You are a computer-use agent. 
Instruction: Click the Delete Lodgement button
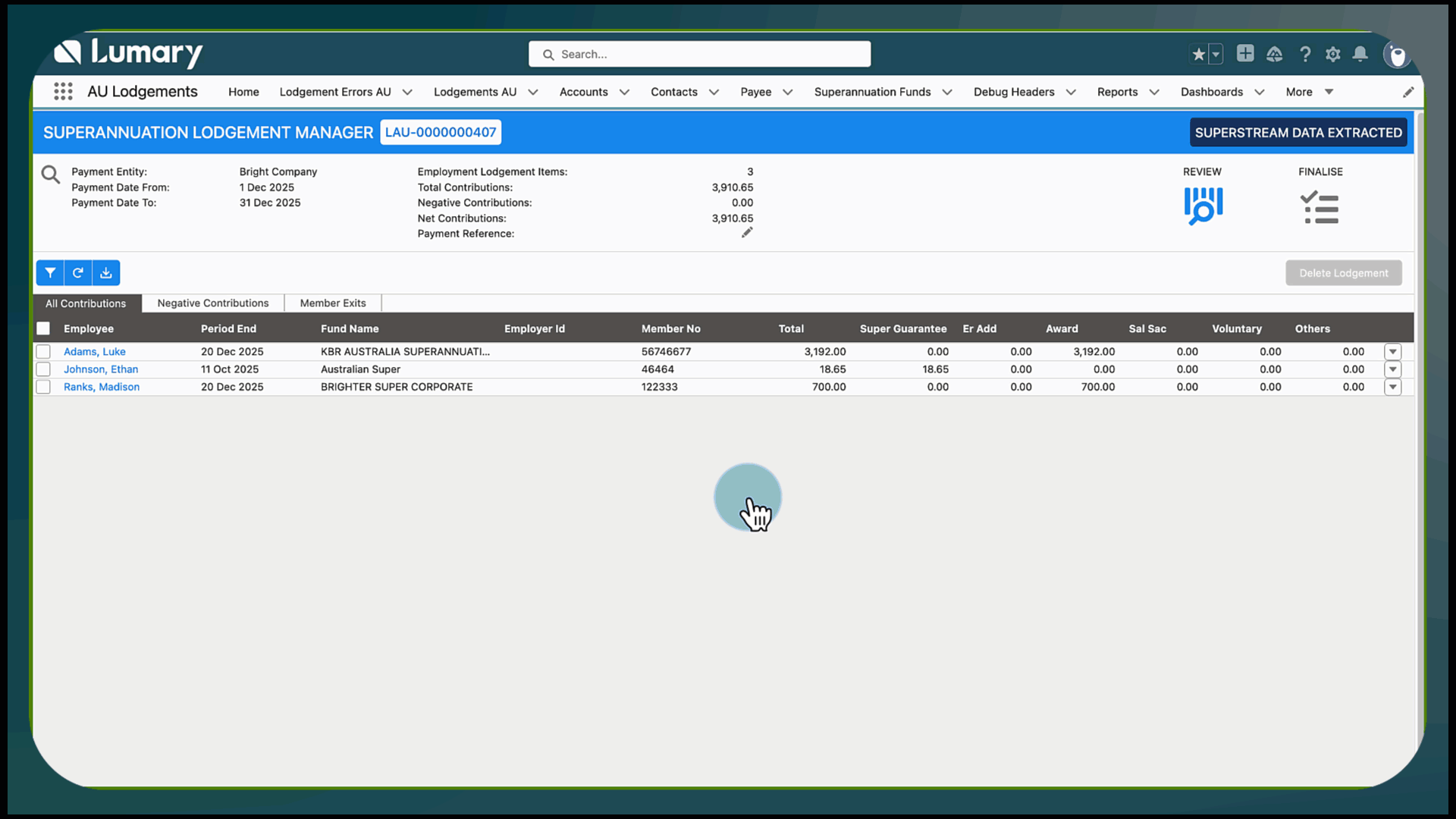1343,272
